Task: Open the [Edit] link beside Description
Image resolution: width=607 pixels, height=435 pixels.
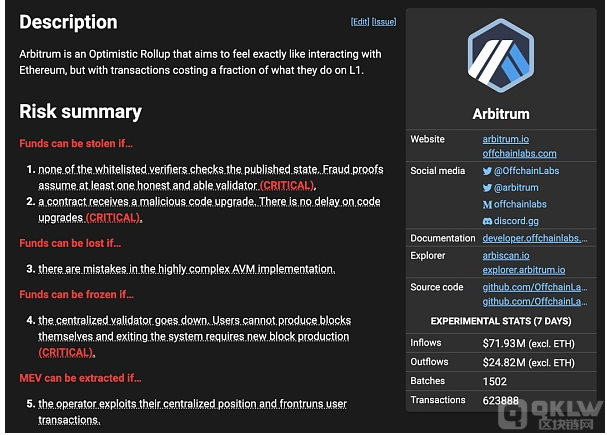Action: [360, 22]
